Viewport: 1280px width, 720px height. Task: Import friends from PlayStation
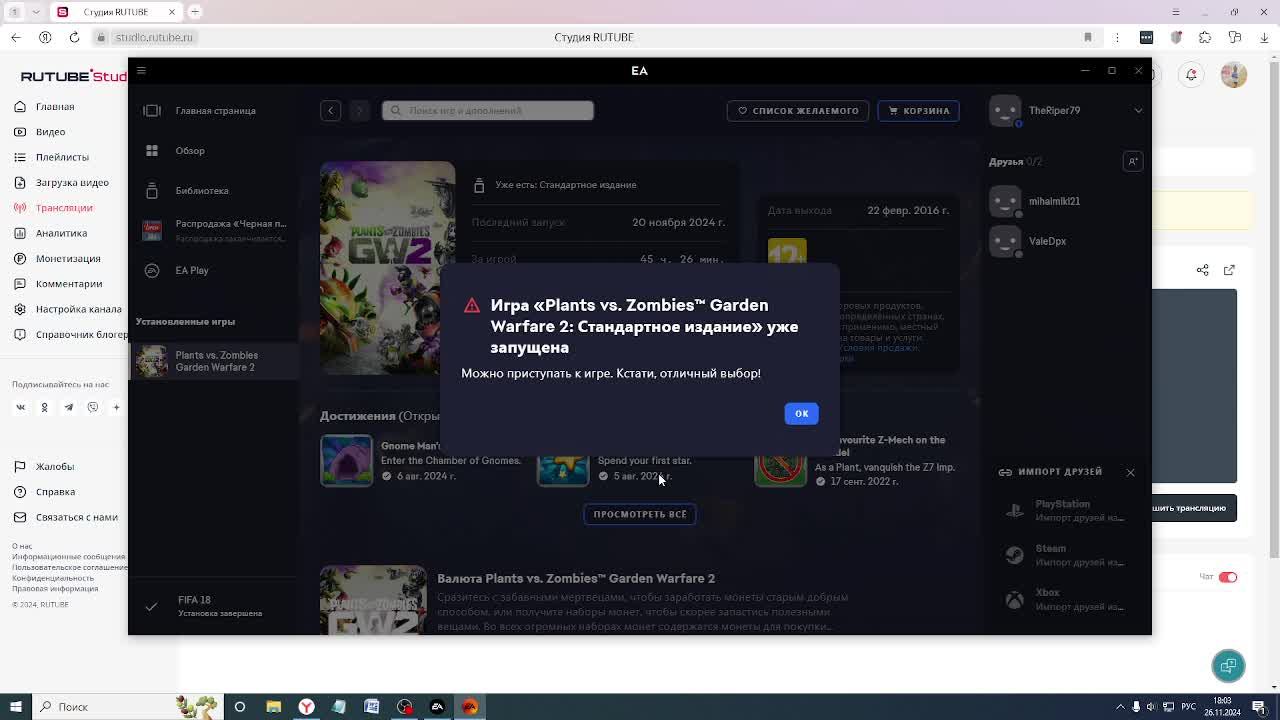click(1064, 510)
